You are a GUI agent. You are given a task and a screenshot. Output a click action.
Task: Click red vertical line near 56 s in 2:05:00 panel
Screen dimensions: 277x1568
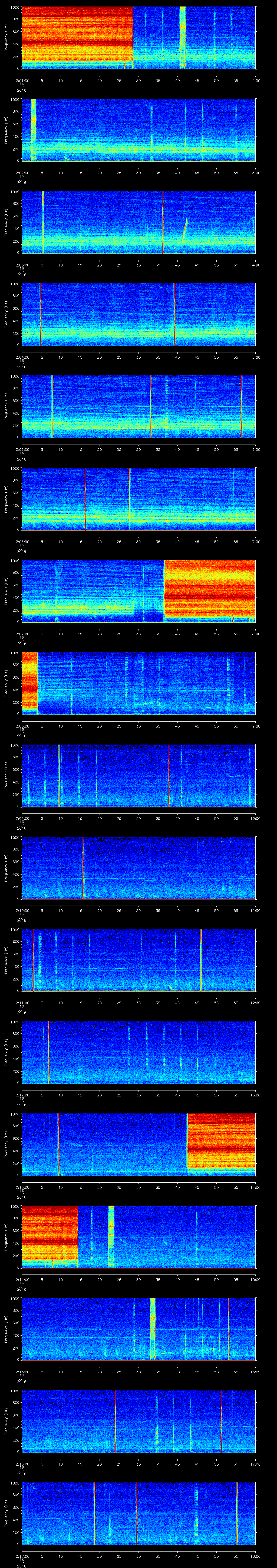click(x=242, y=407)
